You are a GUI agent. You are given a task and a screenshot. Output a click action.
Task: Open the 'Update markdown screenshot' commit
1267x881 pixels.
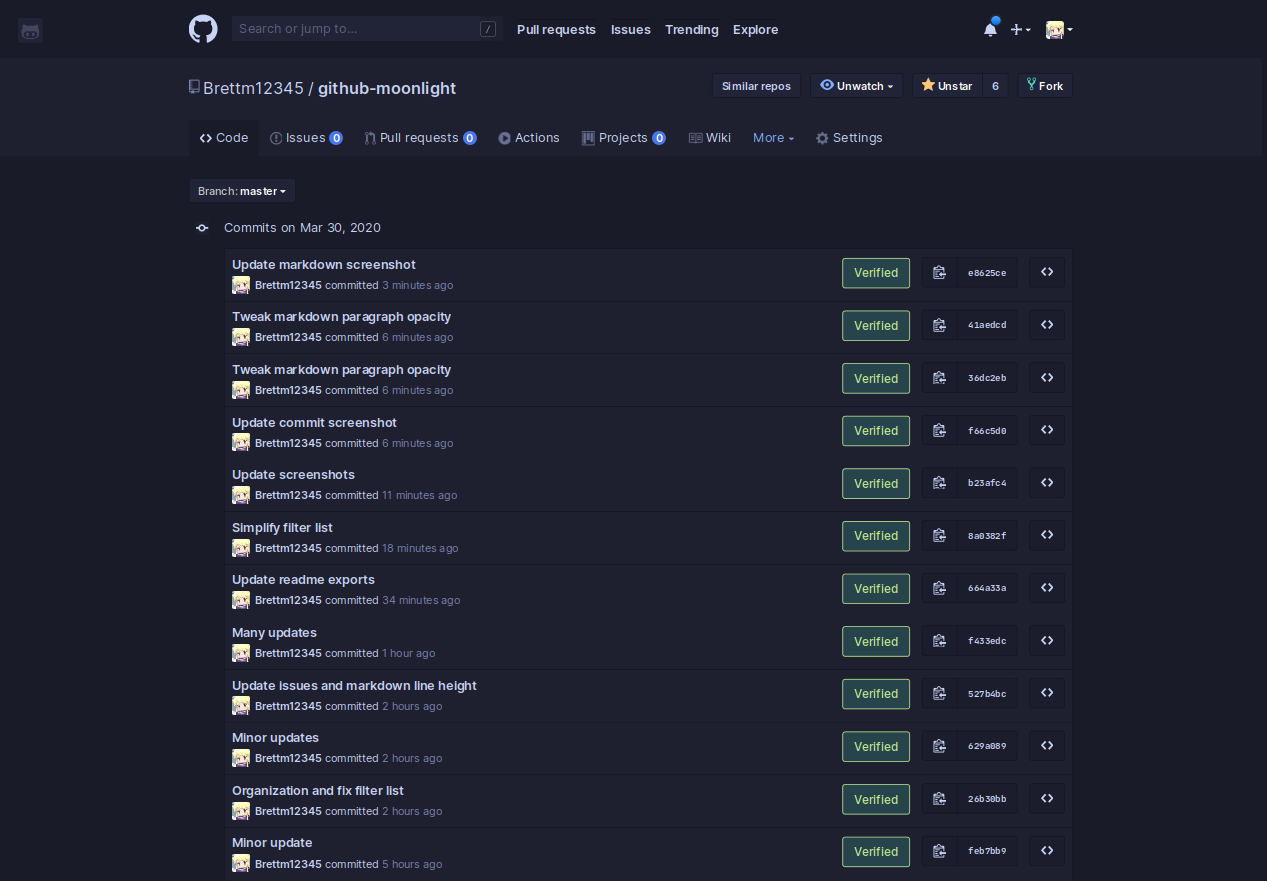click(323, 264)
